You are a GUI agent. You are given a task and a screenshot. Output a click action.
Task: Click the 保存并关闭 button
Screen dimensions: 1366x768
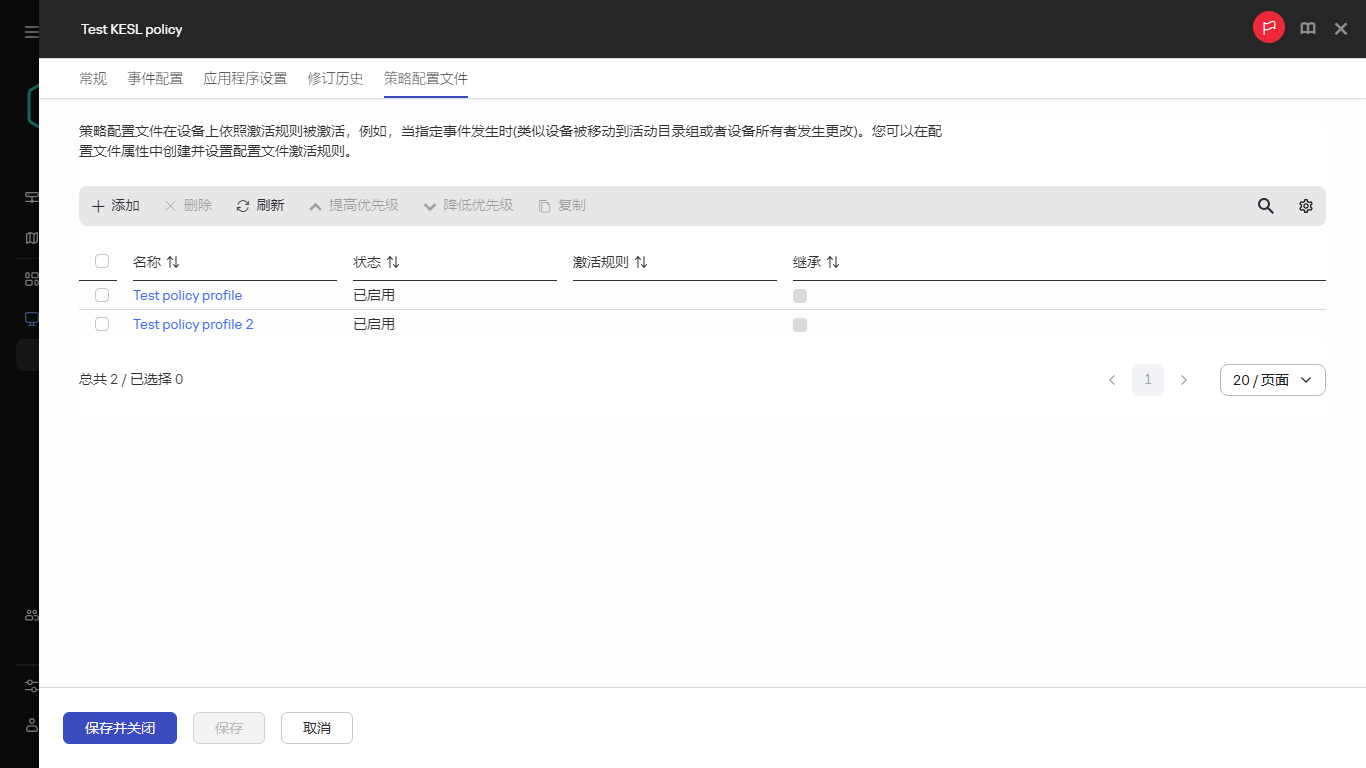(119, 728)
